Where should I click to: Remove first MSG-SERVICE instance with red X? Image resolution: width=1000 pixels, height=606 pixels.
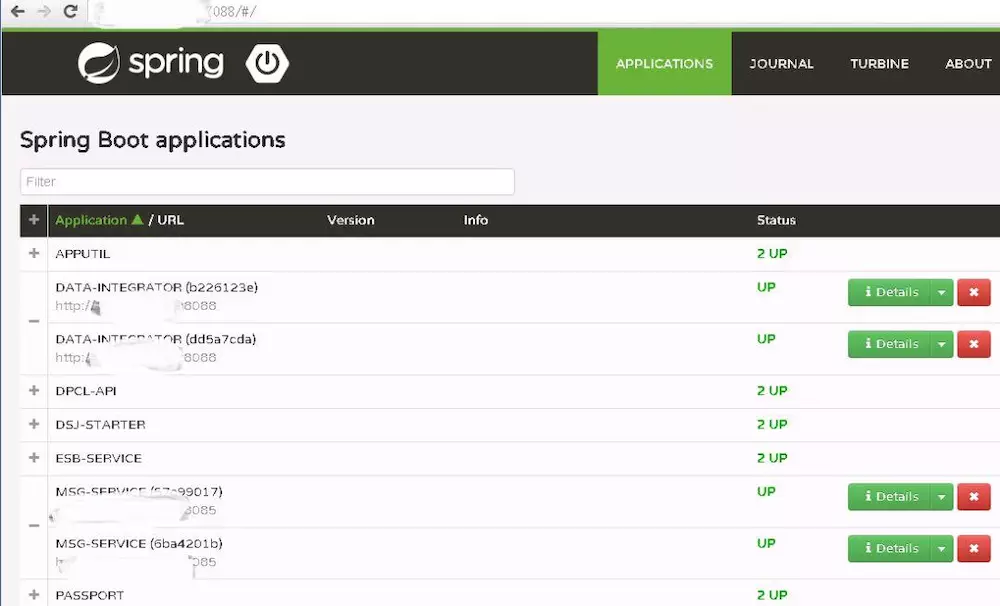pyautogui.click(x=973, y=496)
